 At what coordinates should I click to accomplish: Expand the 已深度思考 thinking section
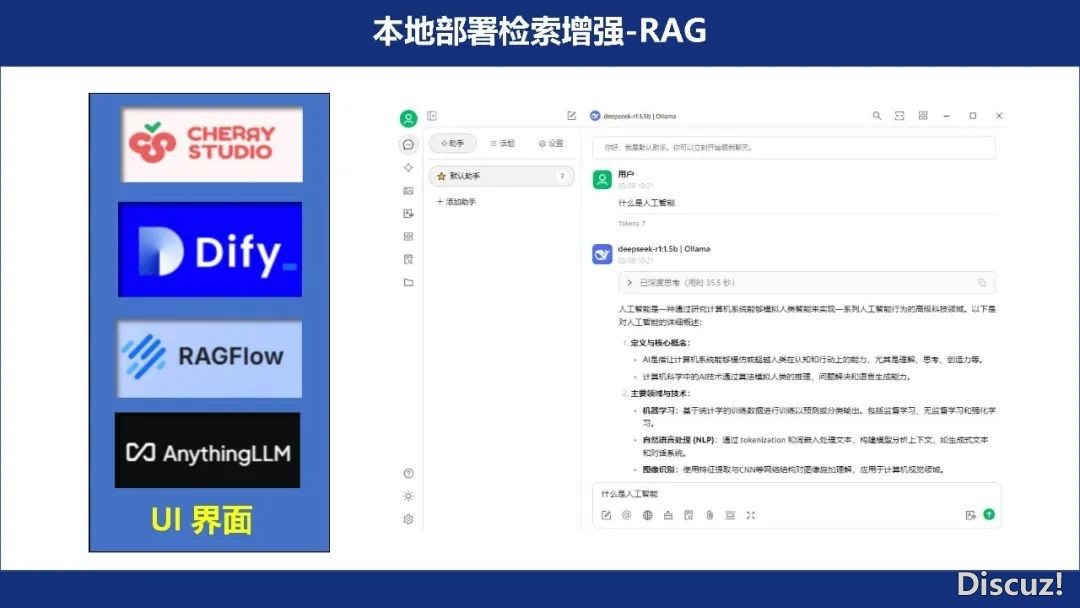tap(807, 282)
